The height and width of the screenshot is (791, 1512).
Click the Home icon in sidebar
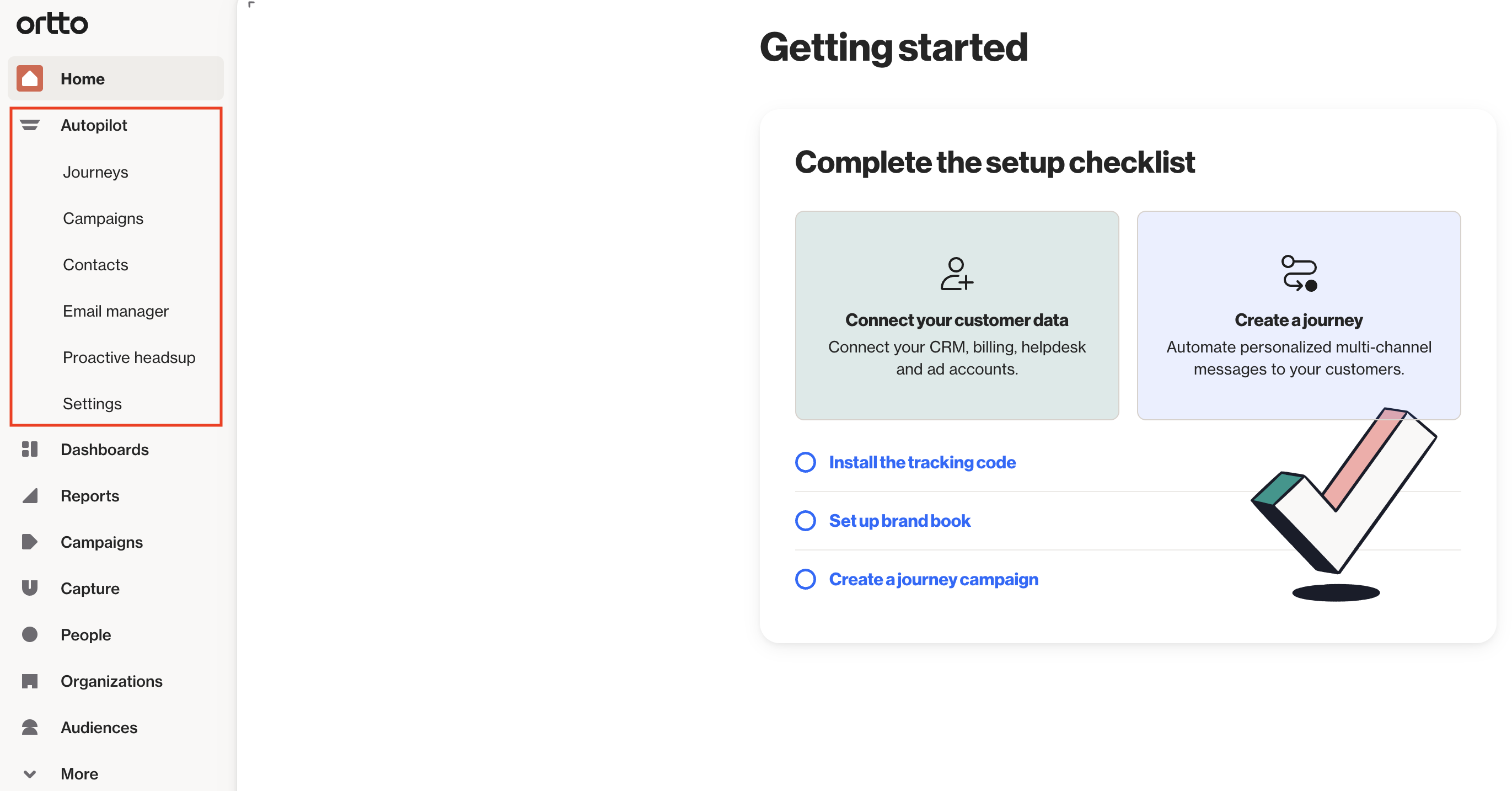pos(29,79)
